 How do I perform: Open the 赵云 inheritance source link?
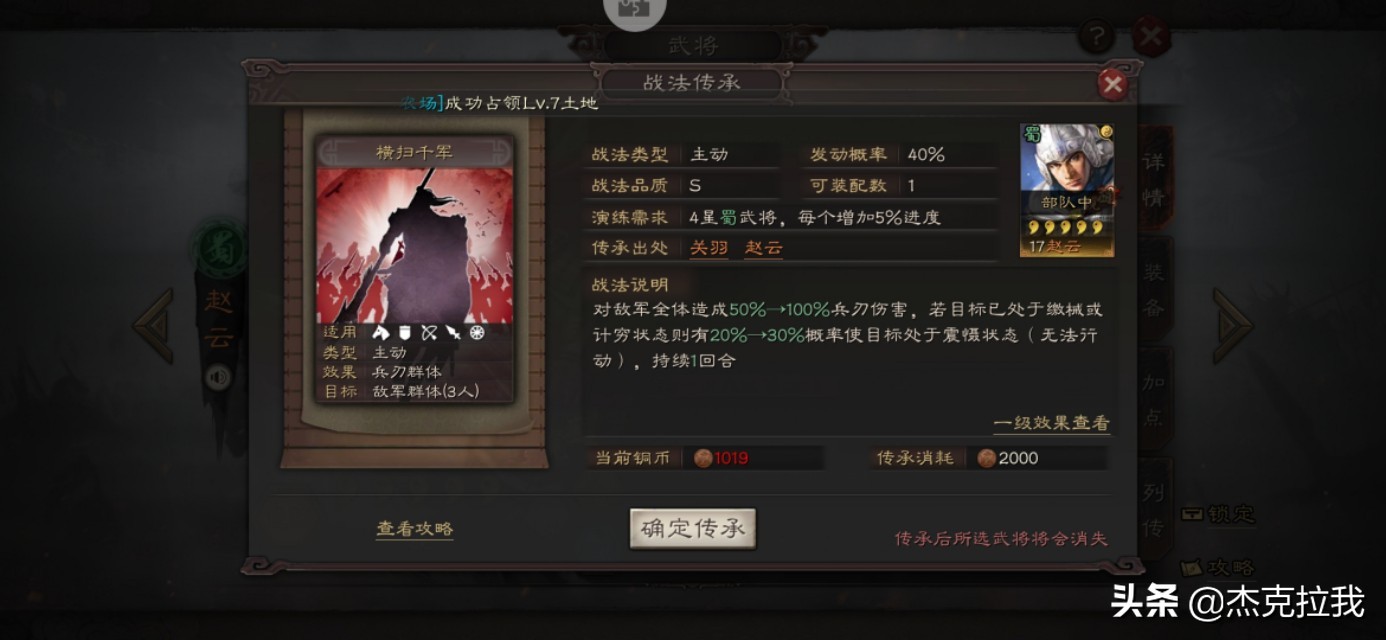[x=763, y=247]
